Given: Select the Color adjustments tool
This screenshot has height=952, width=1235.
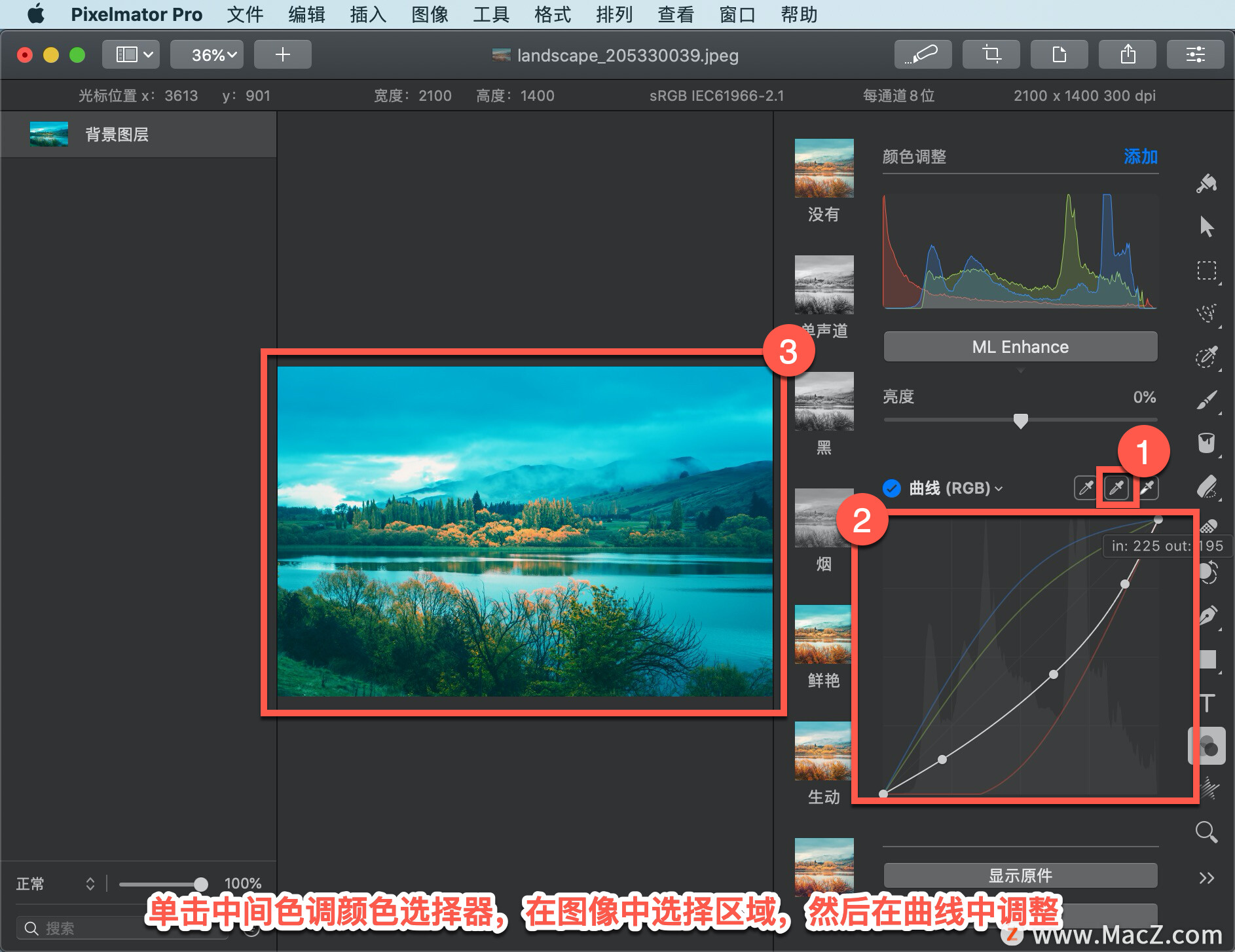Looking at the screenshot, I should (1207, 746).
